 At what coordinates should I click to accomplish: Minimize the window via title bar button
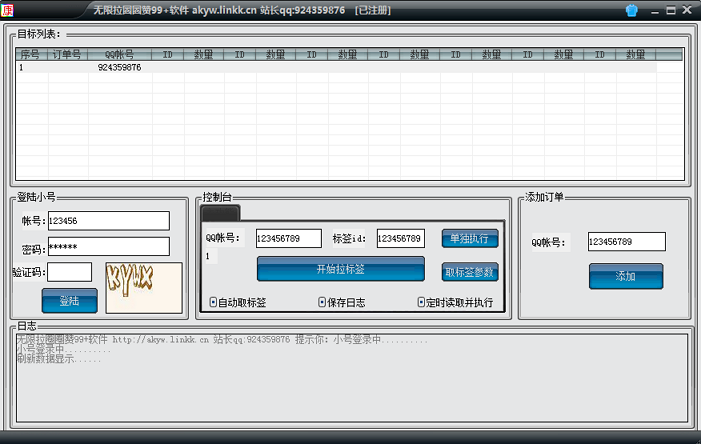[x=655, y=11]
